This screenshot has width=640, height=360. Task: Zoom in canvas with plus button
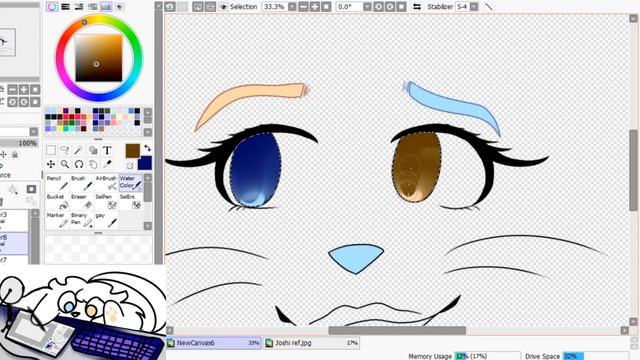pos(315,7)
